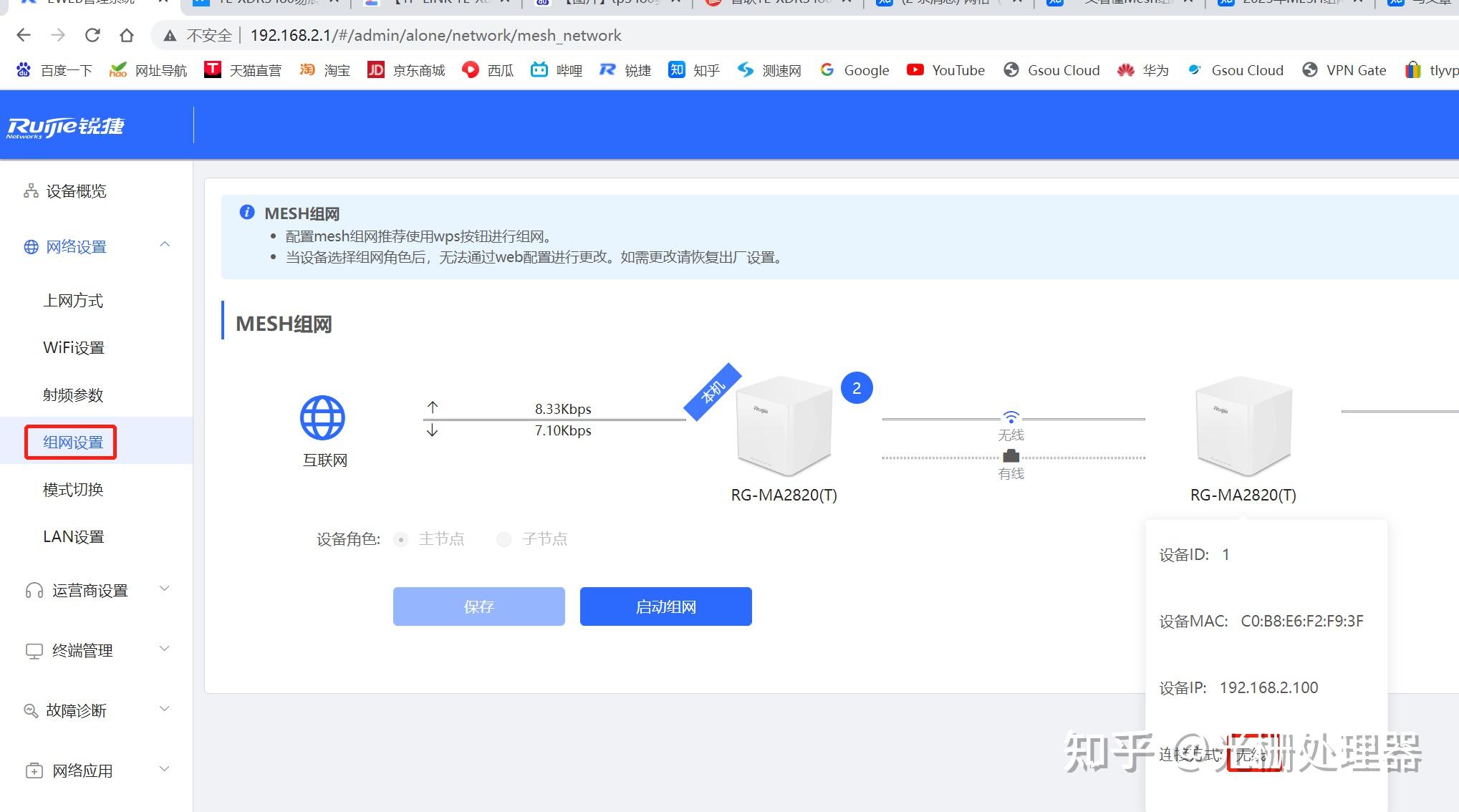
Task: Click the not-secure warning icon in address bar
Action: coord(170,35)
